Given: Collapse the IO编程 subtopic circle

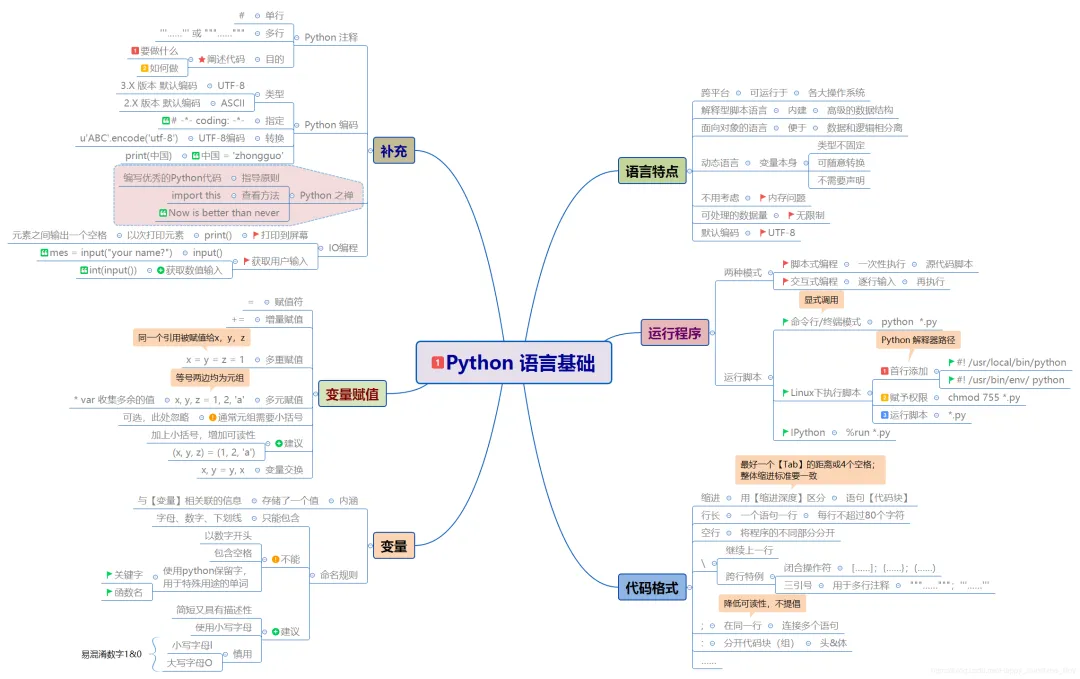Looking at the screenshot, I should pos(320,248).
